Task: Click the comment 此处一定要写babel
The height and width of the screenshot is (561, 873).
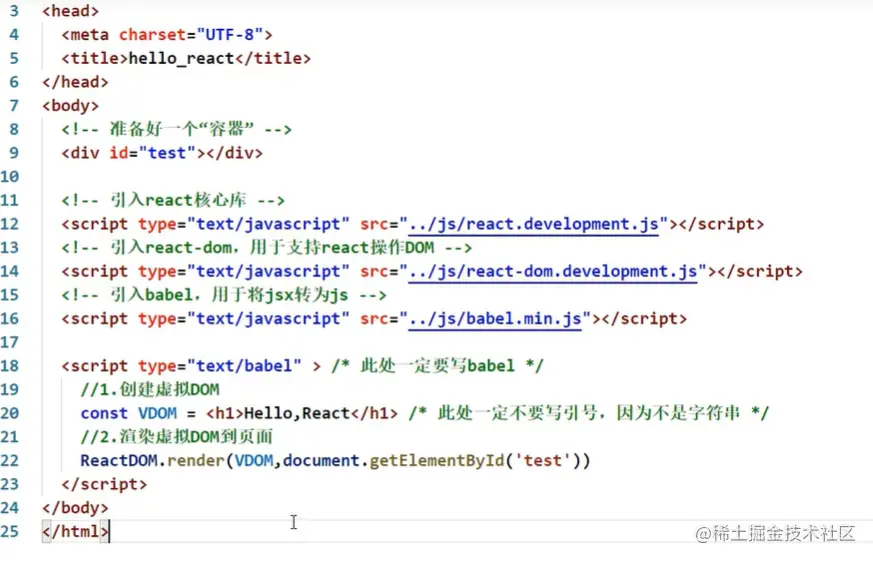Action: click(438, 366)
